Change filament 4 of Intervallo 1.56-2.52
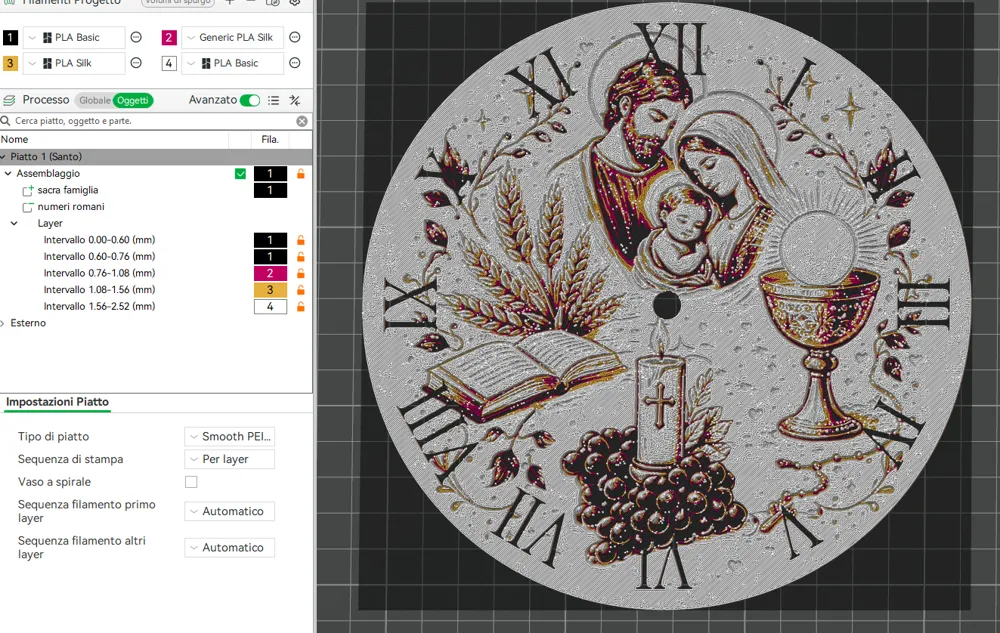Screen dimensions: 1000x633 tap(270, 307)
